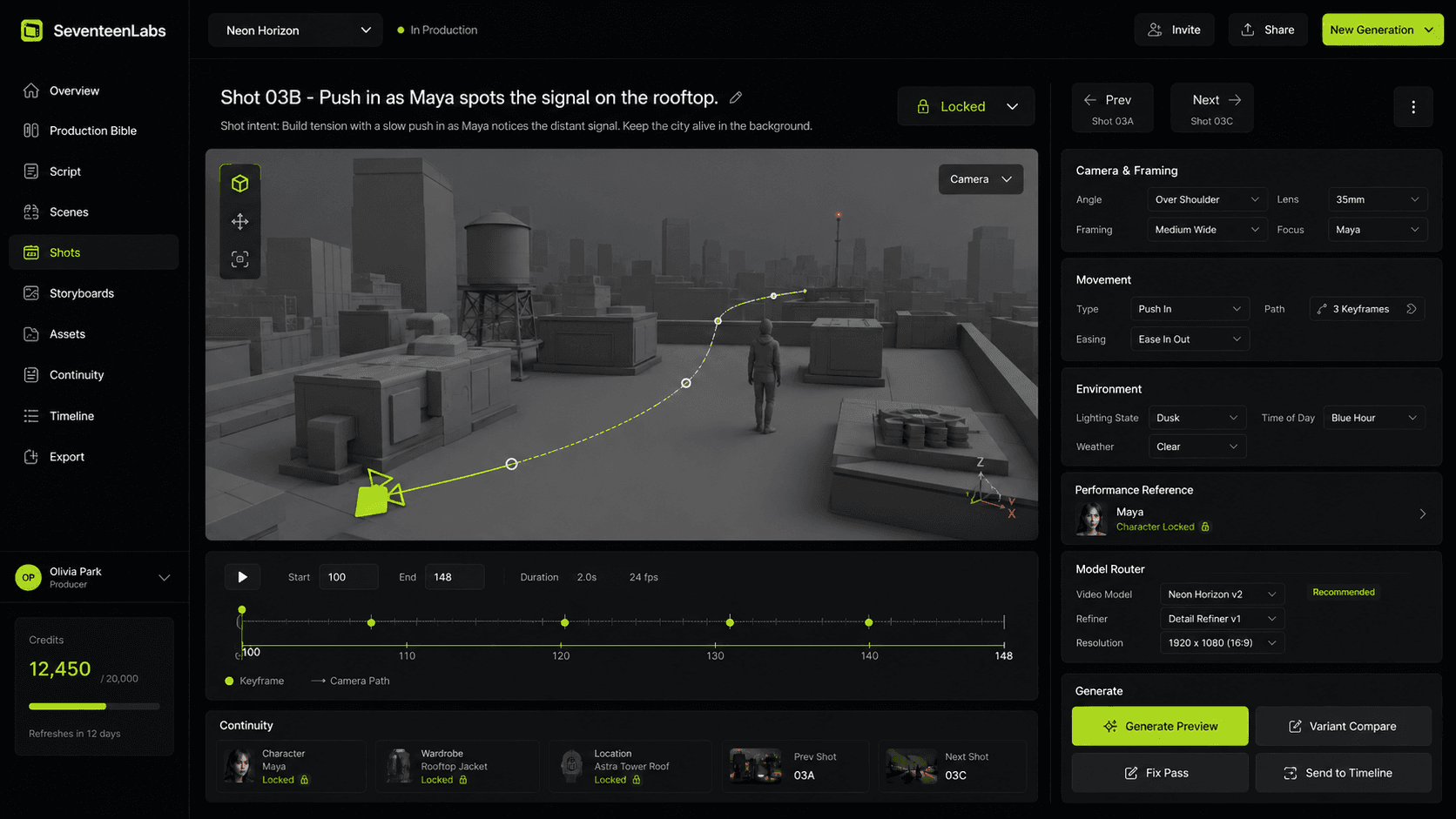Open the Lens 35mm dropdown
This screenshot has width=1456, height=819.
[x=1378, y=199]
